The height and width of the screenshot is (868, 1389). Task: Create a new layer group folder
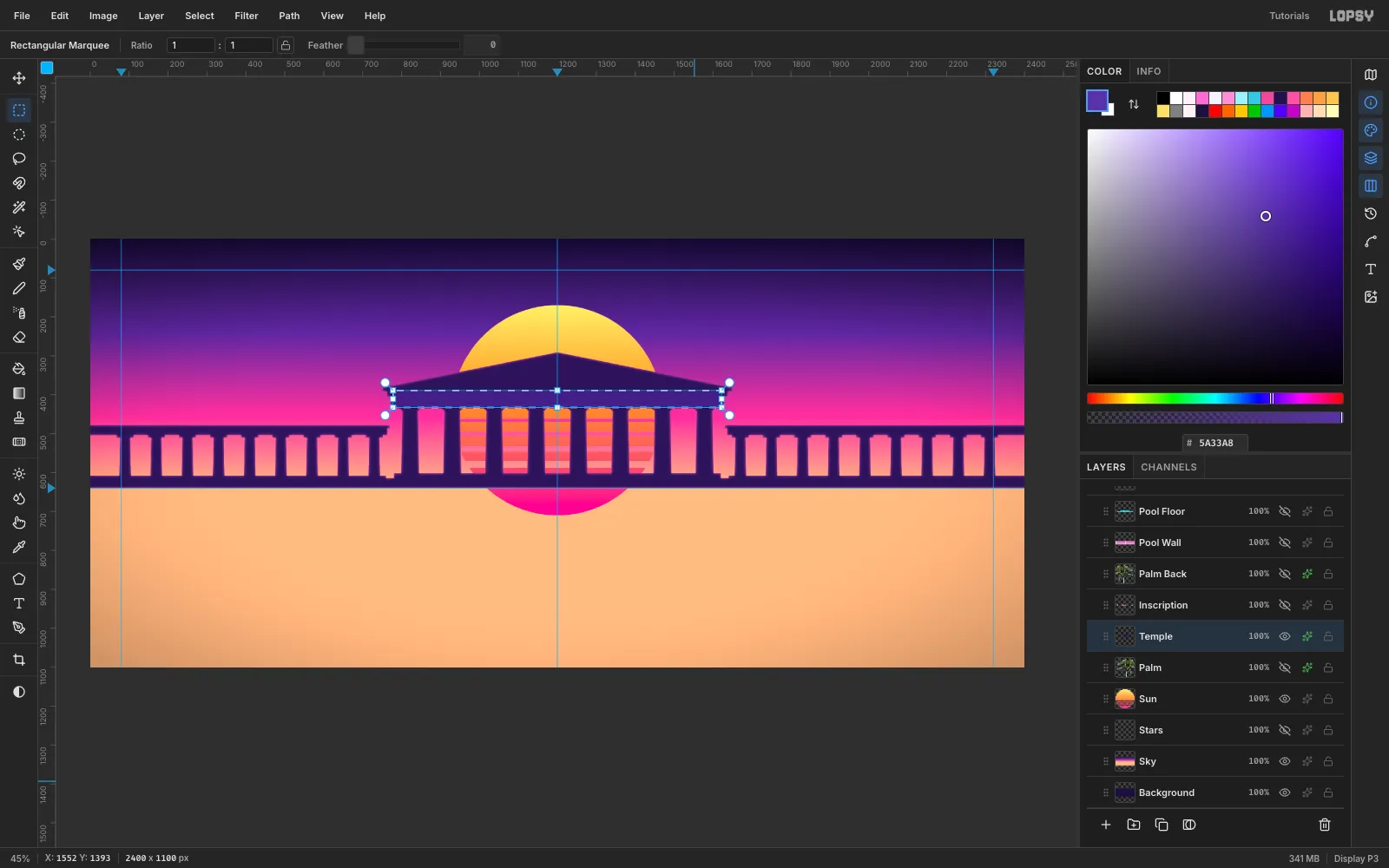point(1134,825)
